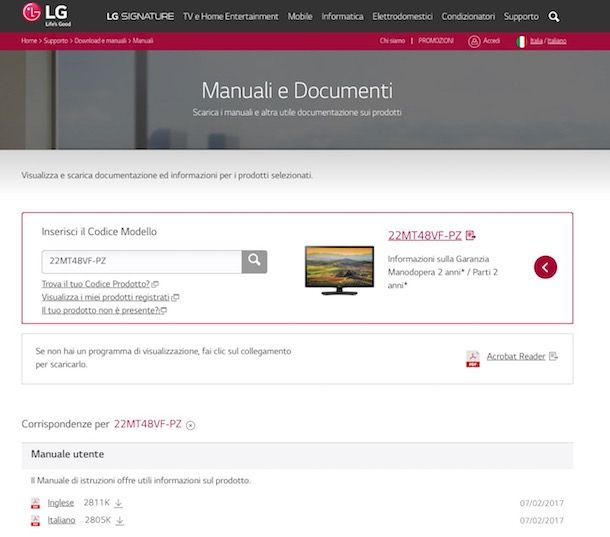Click the new-window icon after Trova il tuo Codice Prodotto
610x537 pixels.
pyautogui.click(x=155, y=284)
